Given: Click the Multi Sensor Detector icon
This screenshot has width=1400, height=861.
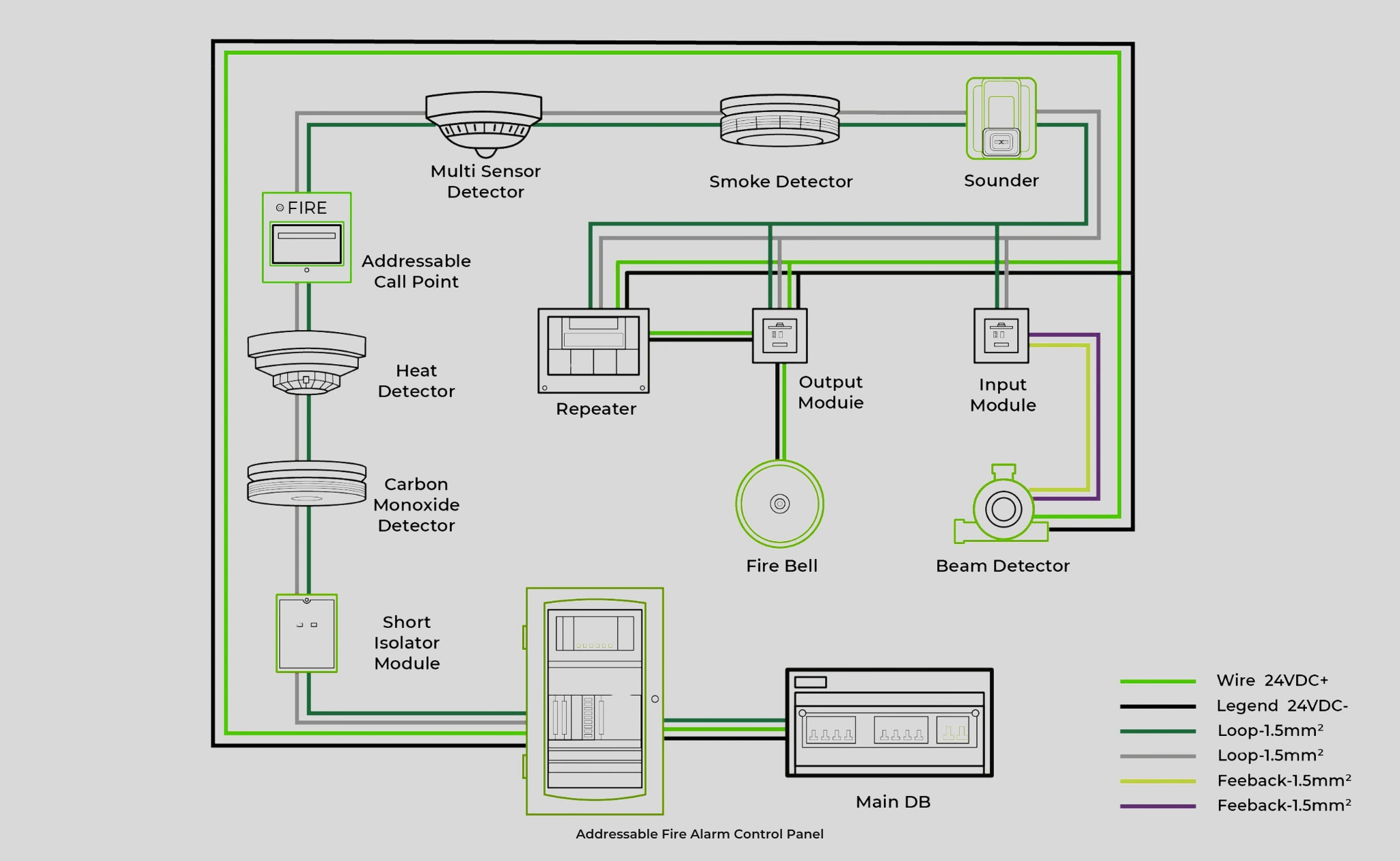Looking at the screenshot, I should tap(484, 123).
